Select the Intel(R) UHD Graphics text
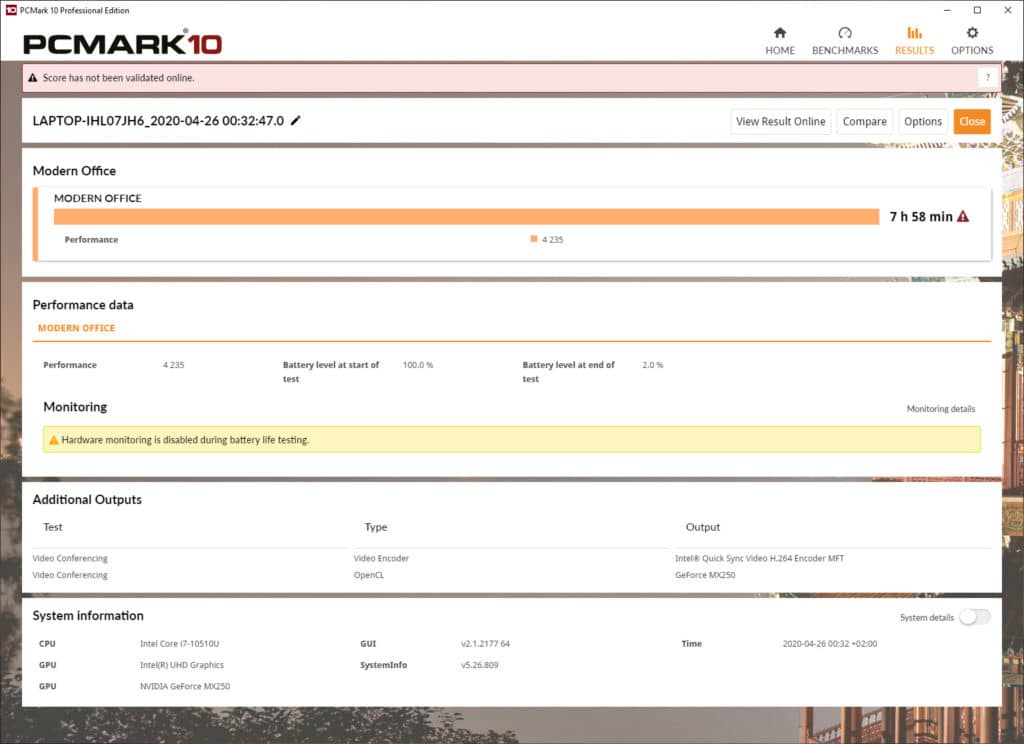The height and width of the screenshot is (744, 1024). click(182, 665)
